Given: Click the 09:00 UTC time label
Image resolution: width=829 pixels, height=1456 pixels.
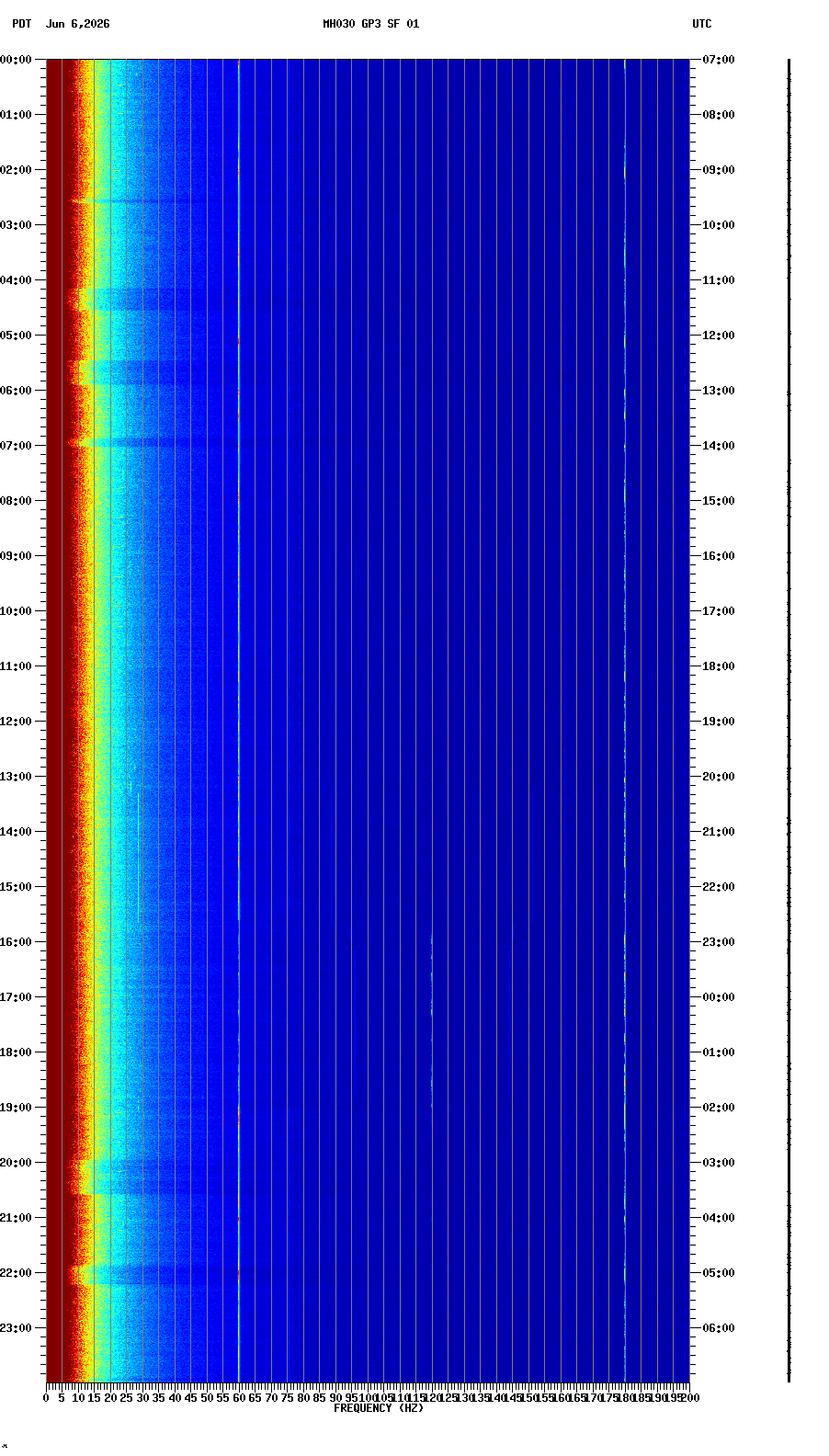Looking at the screenshot, I should click(x=719, y=170).
